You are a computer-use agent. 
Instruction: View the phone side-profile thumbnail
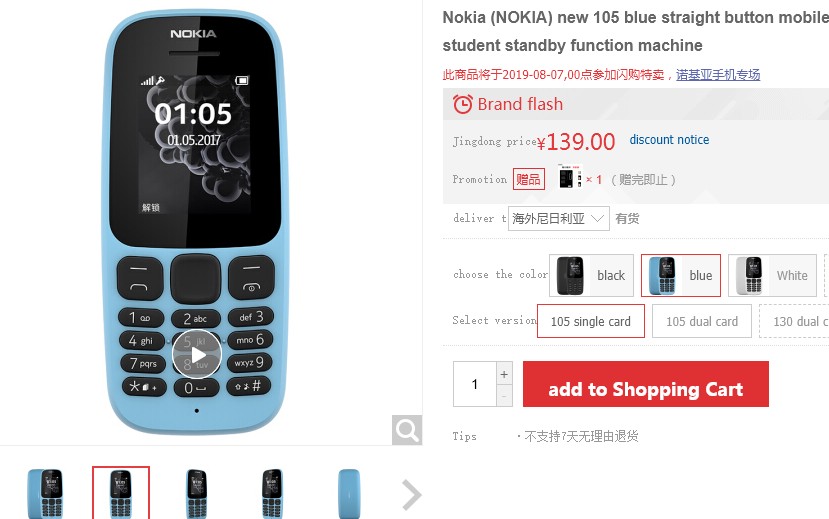pos(349,493)
